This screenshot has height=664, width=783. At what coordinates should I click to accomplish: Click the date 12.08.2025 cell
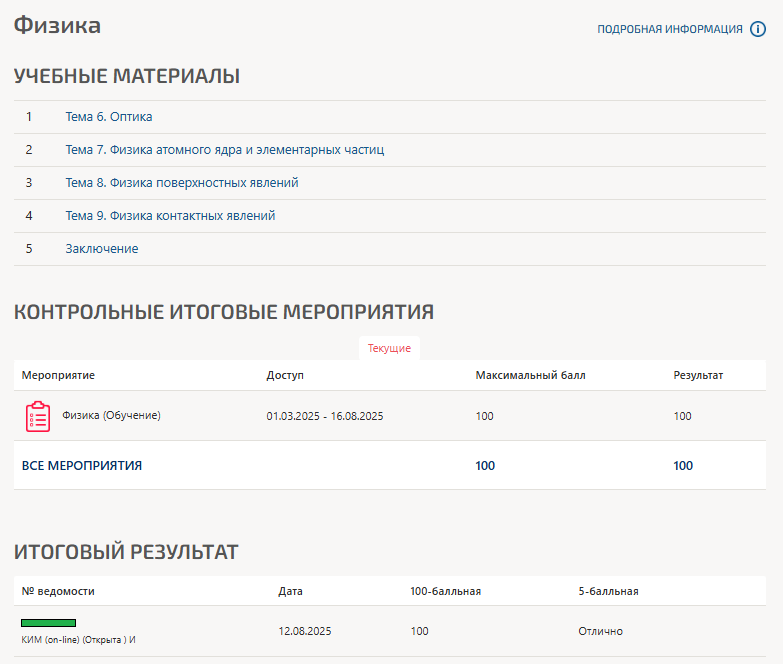point(304,631)
